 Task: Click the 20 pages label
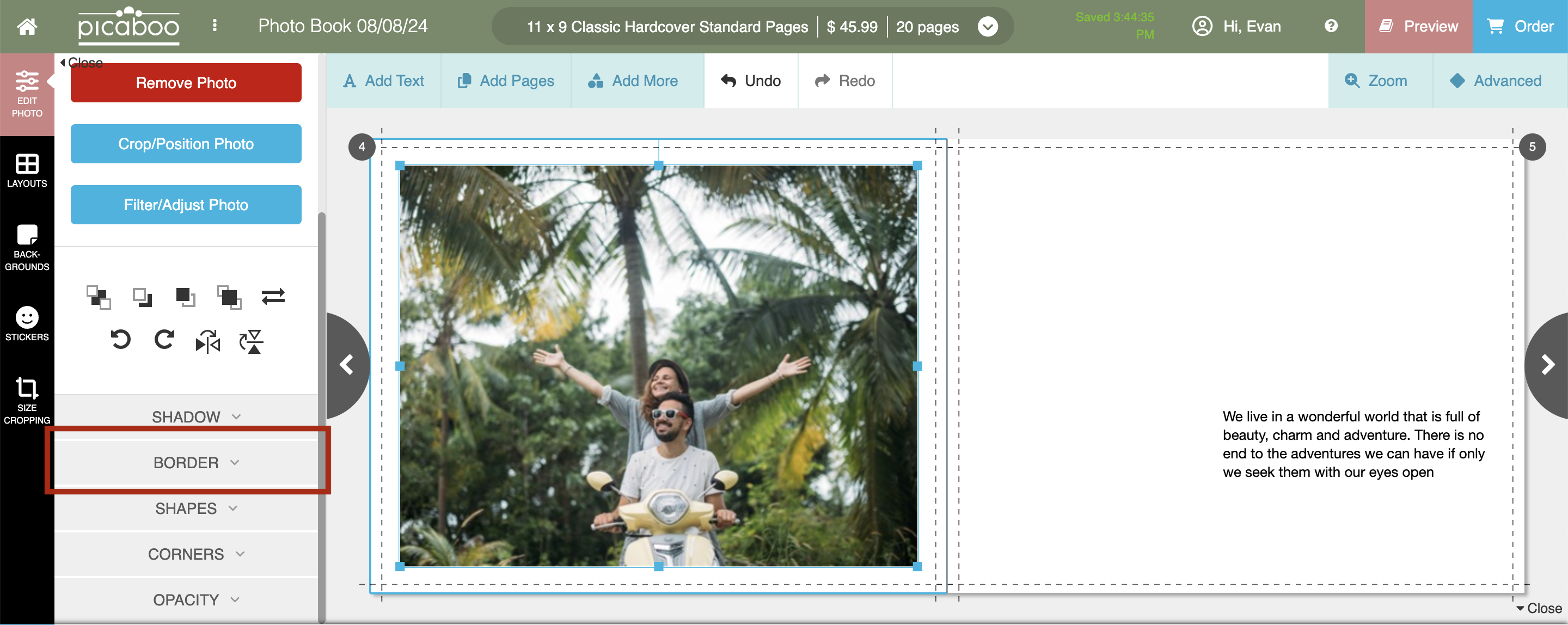point(927,27)
